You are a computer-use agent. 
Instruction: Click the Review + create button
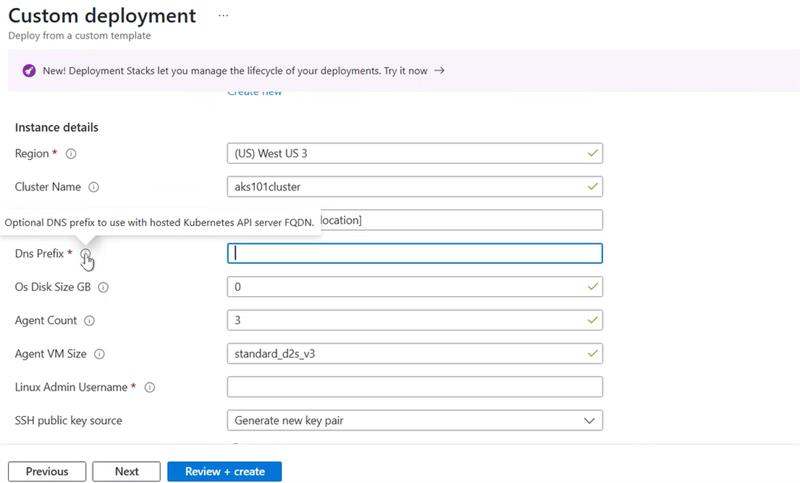click(225, 471)
